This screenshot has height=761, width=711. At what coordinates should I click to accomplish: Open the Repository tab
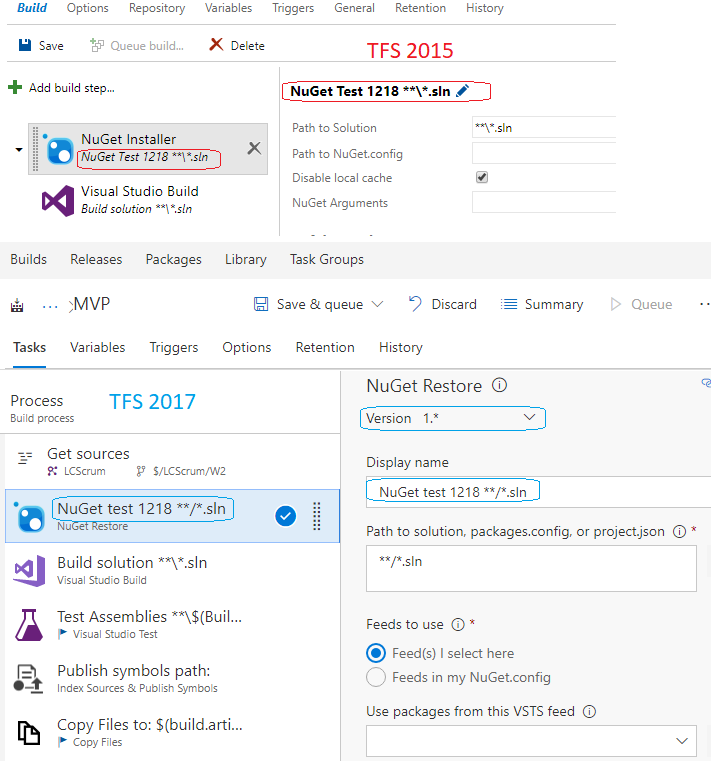(157, 8)
